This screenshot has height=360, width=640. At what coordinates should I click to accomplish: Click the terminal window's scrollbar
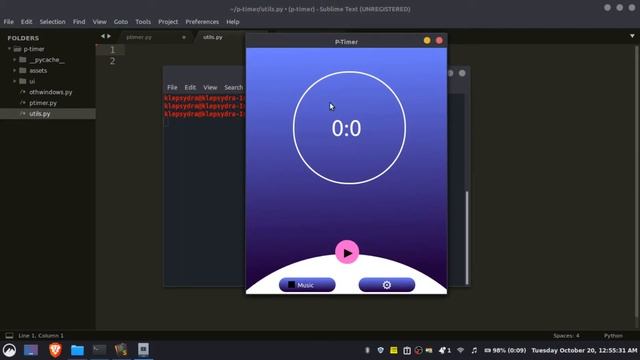click(467, 238)
